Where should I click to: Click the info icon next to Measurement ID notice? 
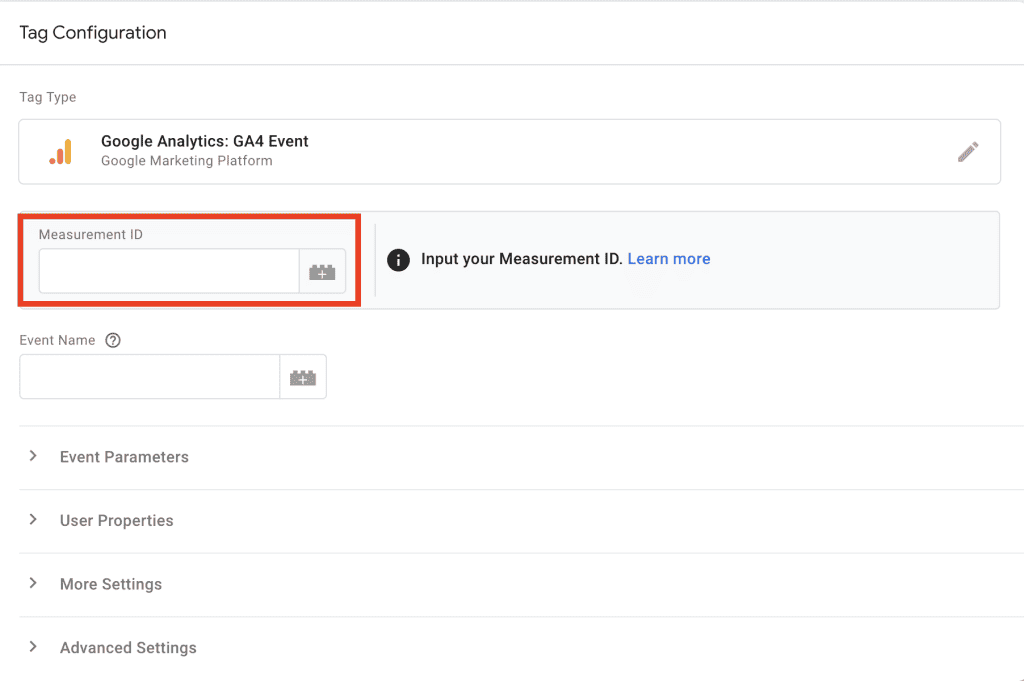[400, 259]
